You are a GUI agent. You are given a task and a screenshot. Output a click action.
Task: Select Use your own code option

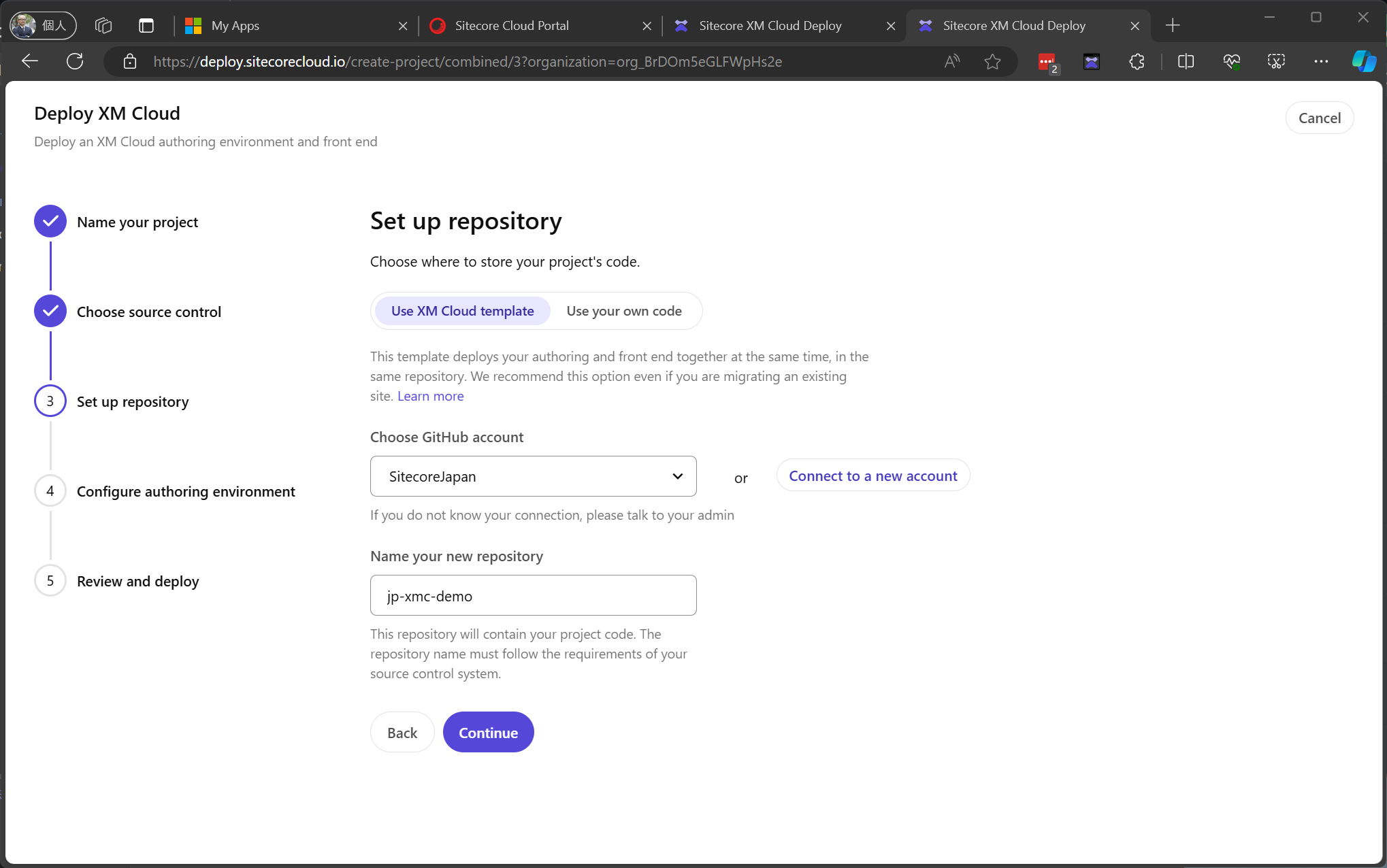click(x=624, y=311)
